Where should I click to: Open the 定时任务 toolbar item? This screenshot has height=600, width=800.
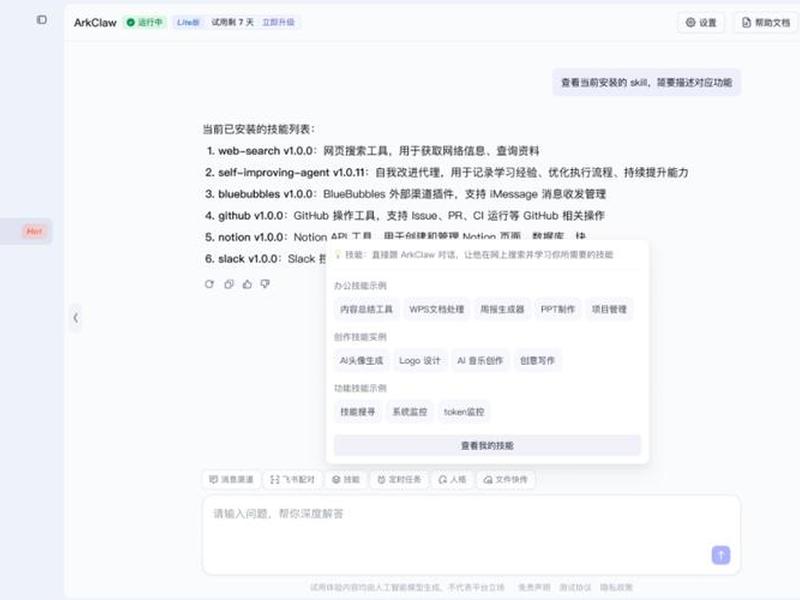coord(399,480)
